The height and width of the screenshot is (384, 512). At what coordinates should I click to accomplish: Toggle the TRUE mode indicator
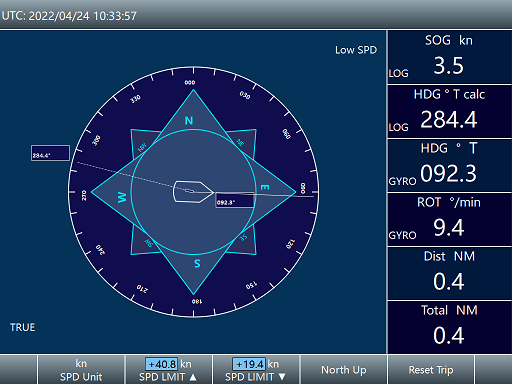22,327
